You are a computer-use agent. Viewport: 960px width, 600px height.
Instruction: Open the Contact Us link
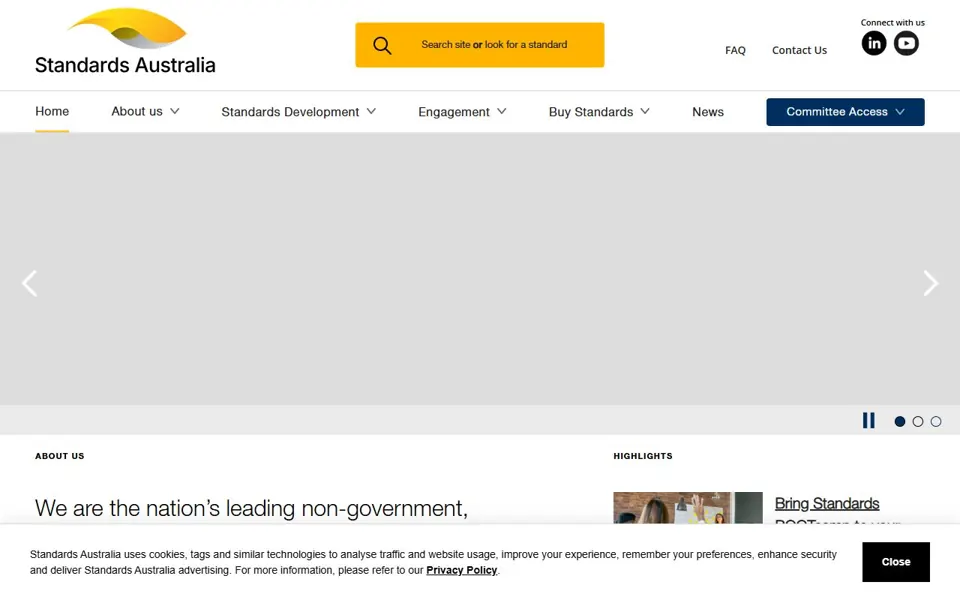click(x=799, y=50)
